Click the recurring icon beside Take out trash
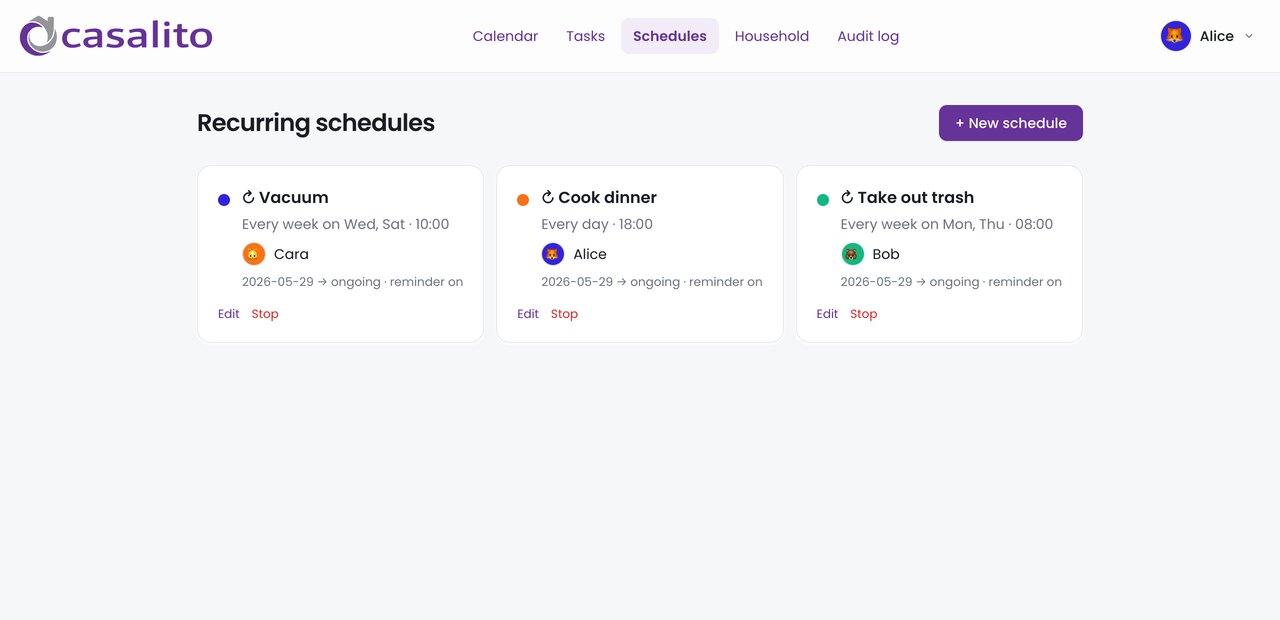The width and height of the screenshot is (1280, 620). (x=847, y=197)
